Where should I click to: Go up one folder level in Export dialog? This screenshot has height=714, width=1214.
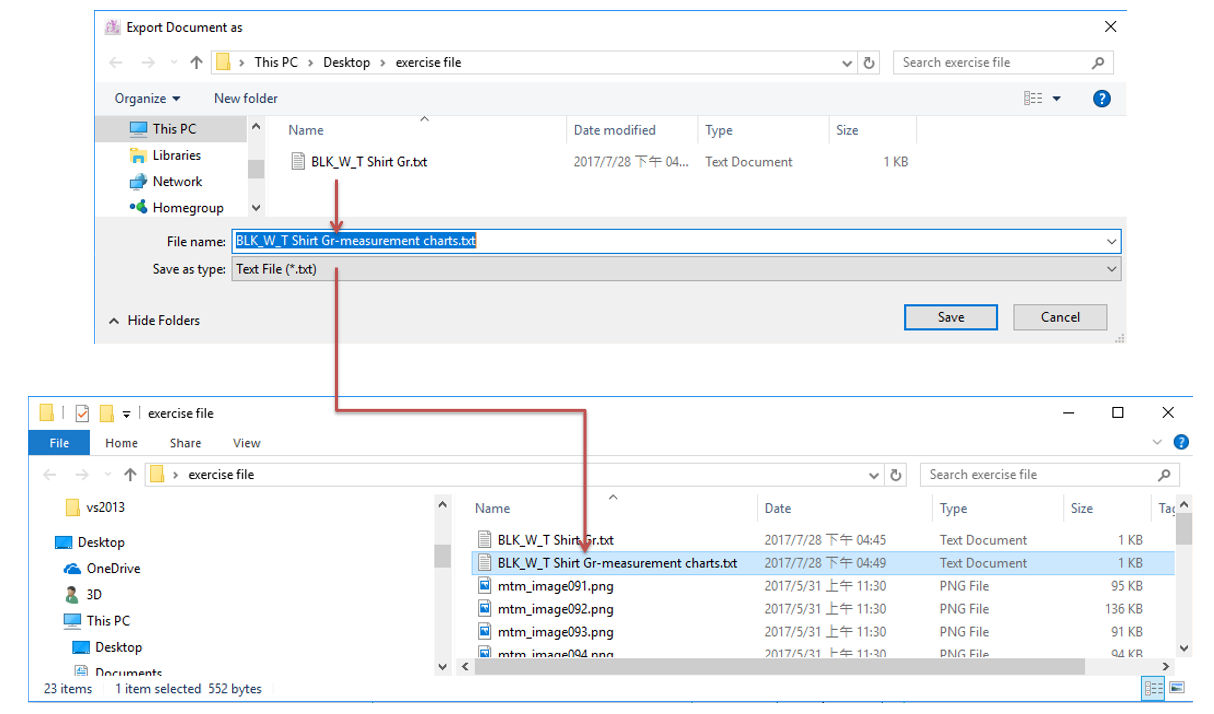(196, 62)
